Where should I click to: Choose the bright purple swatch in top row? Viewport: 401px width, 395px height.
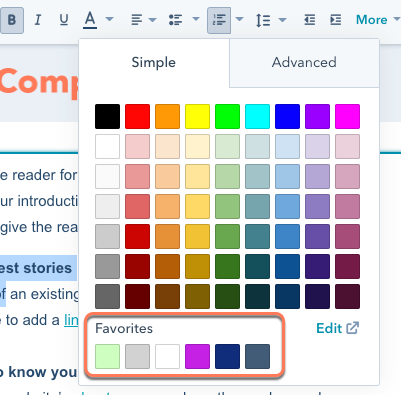pos(317,116)
